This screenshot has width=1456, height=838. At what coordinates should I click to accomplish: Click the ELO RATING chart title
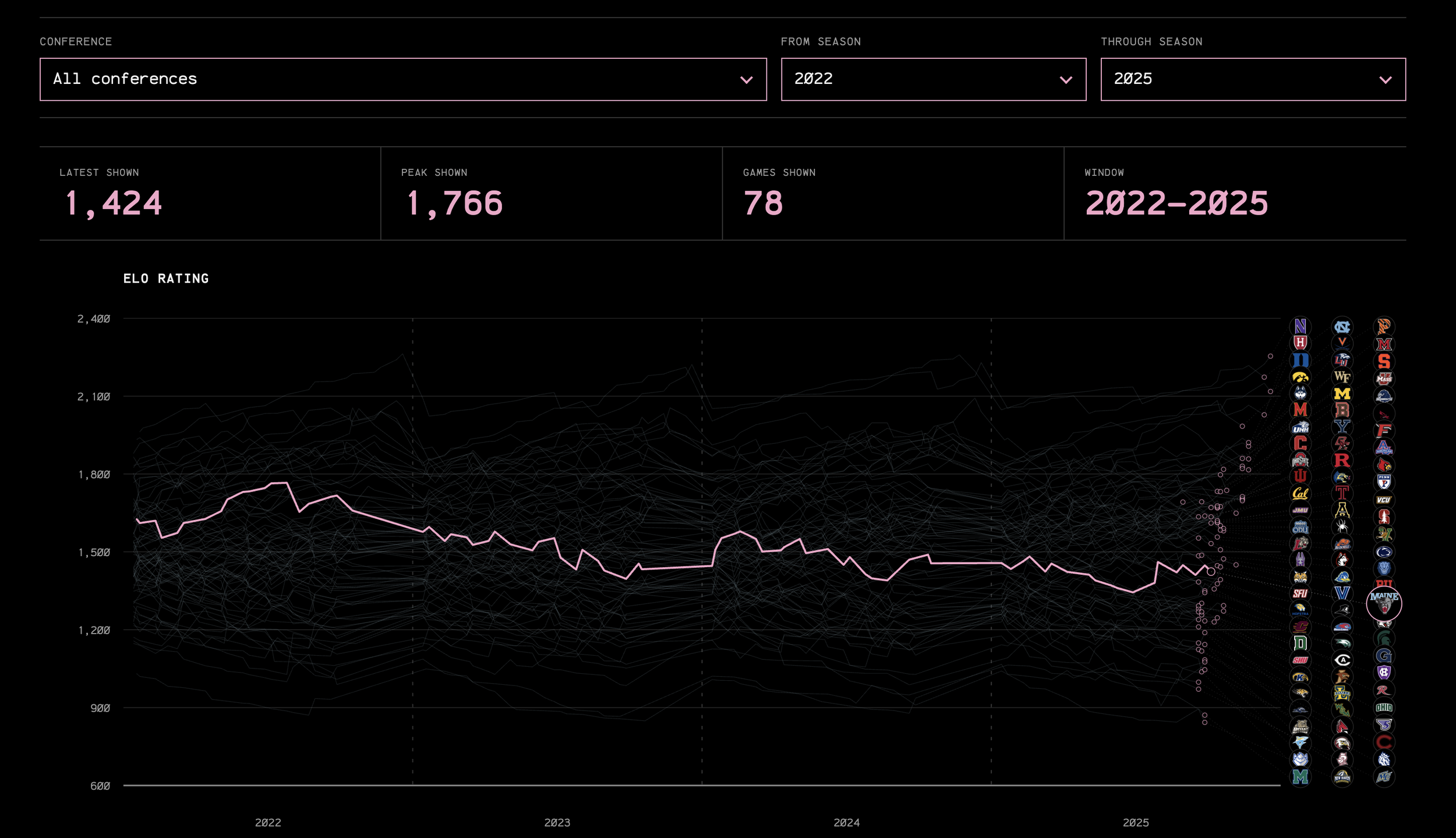(166, 278)
